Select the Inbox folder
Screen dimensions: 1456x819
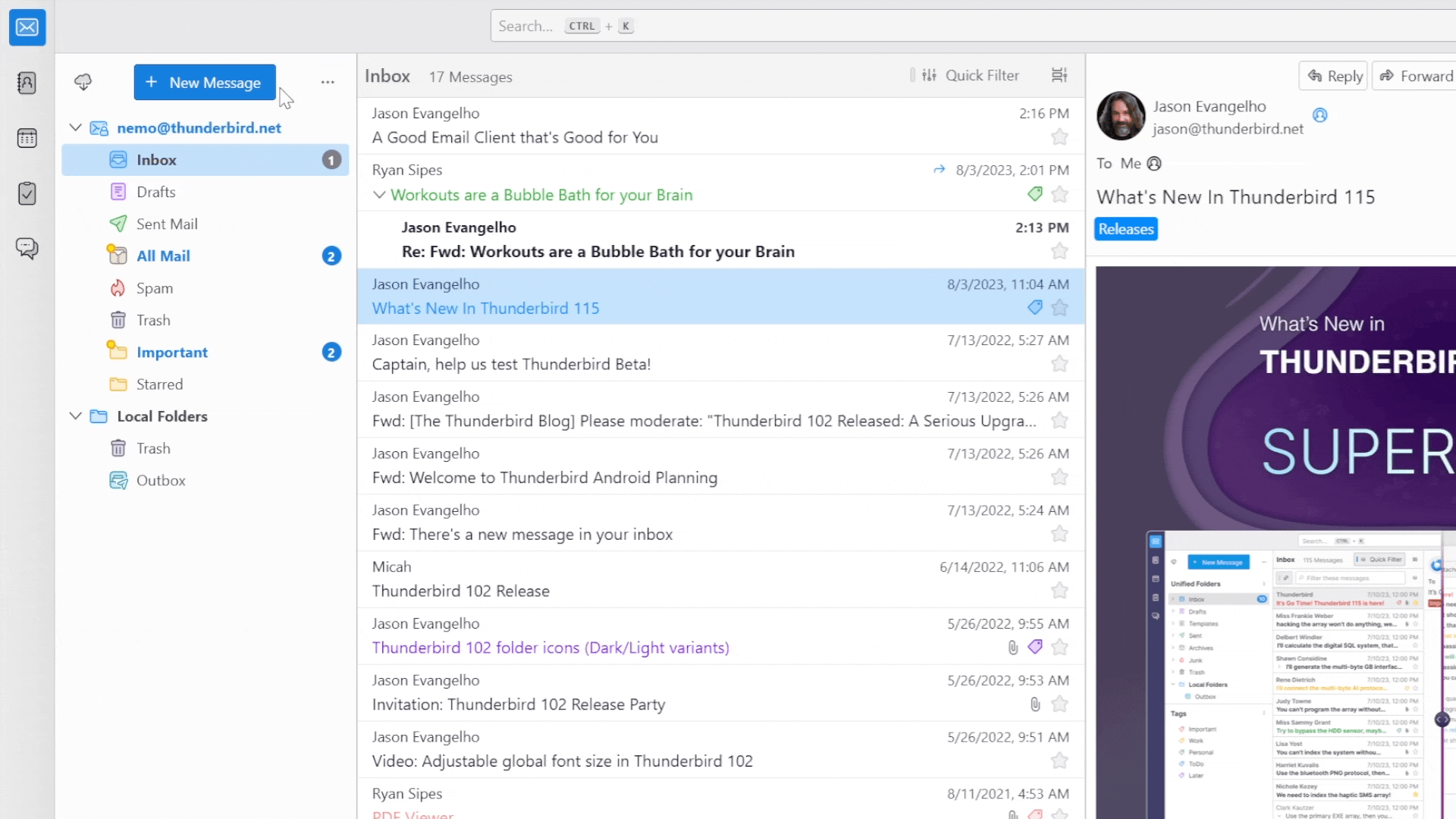205,160
